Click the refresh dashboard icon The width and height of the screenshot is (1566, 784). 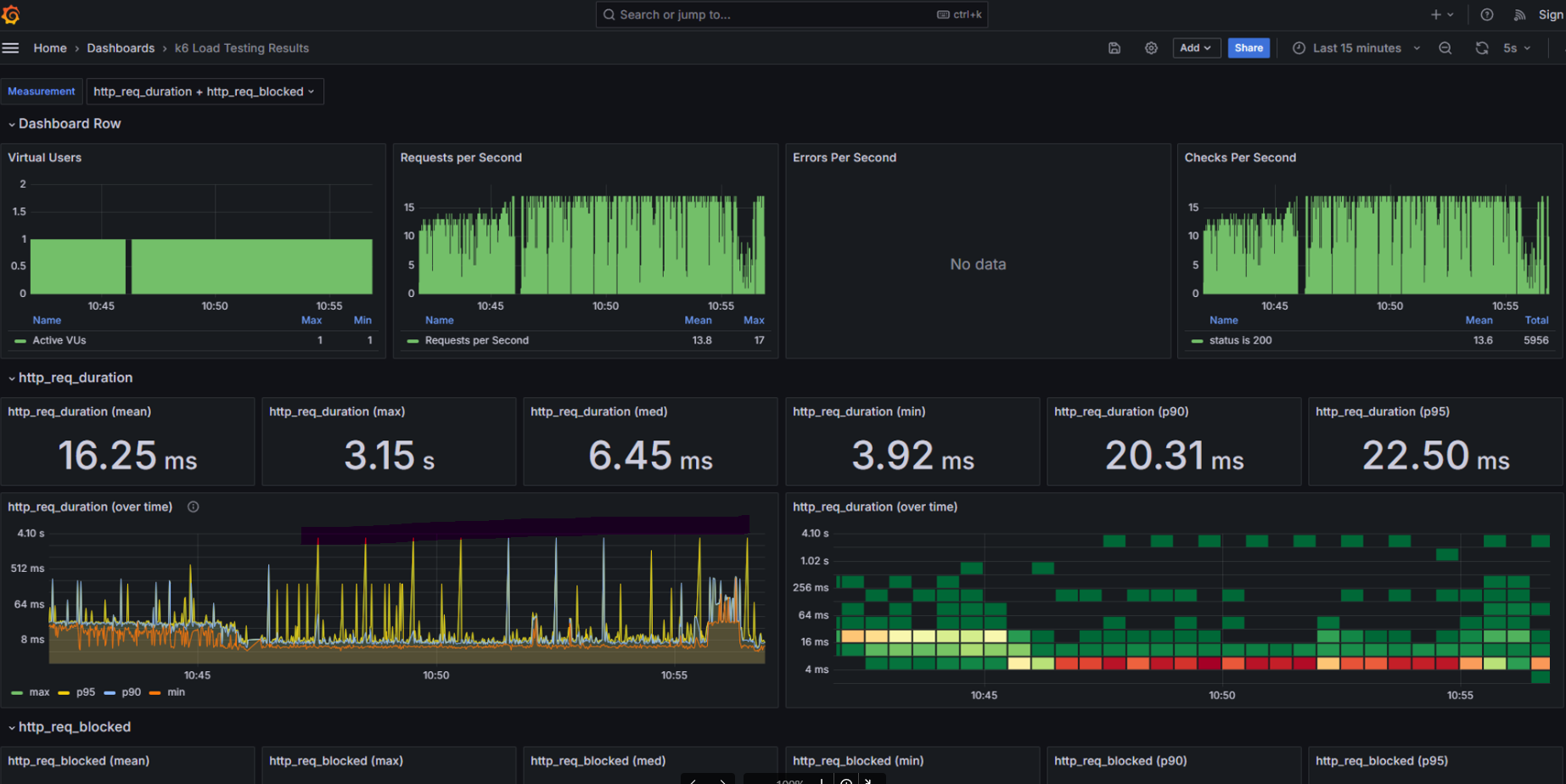(x=1482, y=48)
